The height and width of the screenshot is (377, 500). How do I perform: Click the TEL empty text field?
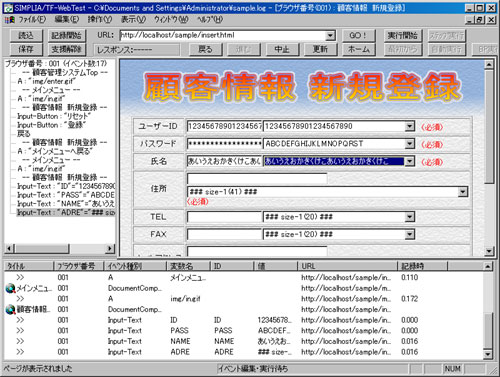(225, 217)
